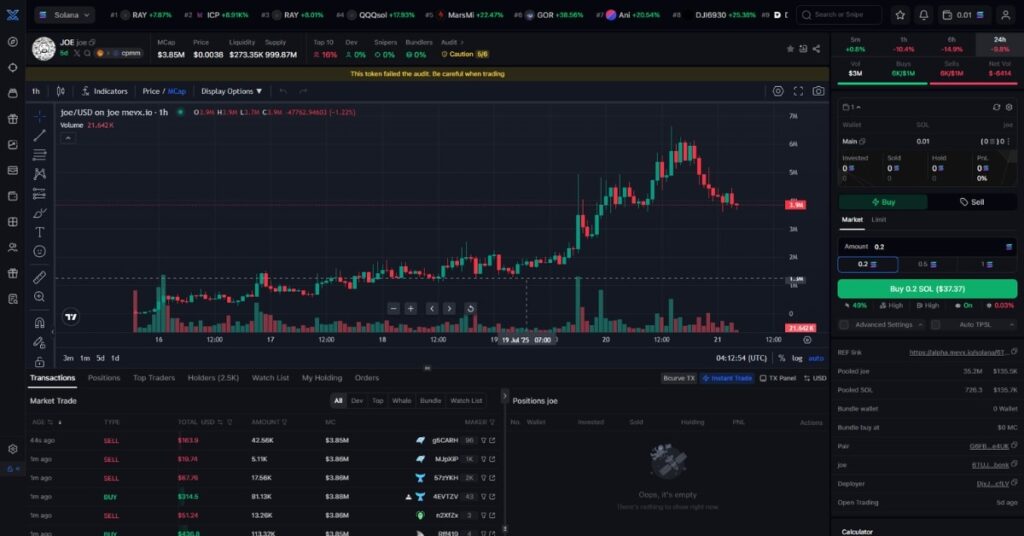This screenshot has width=1024, height=536.
Task: Select the 0.5 SOL preset amount
Action: tap(927, 264)
